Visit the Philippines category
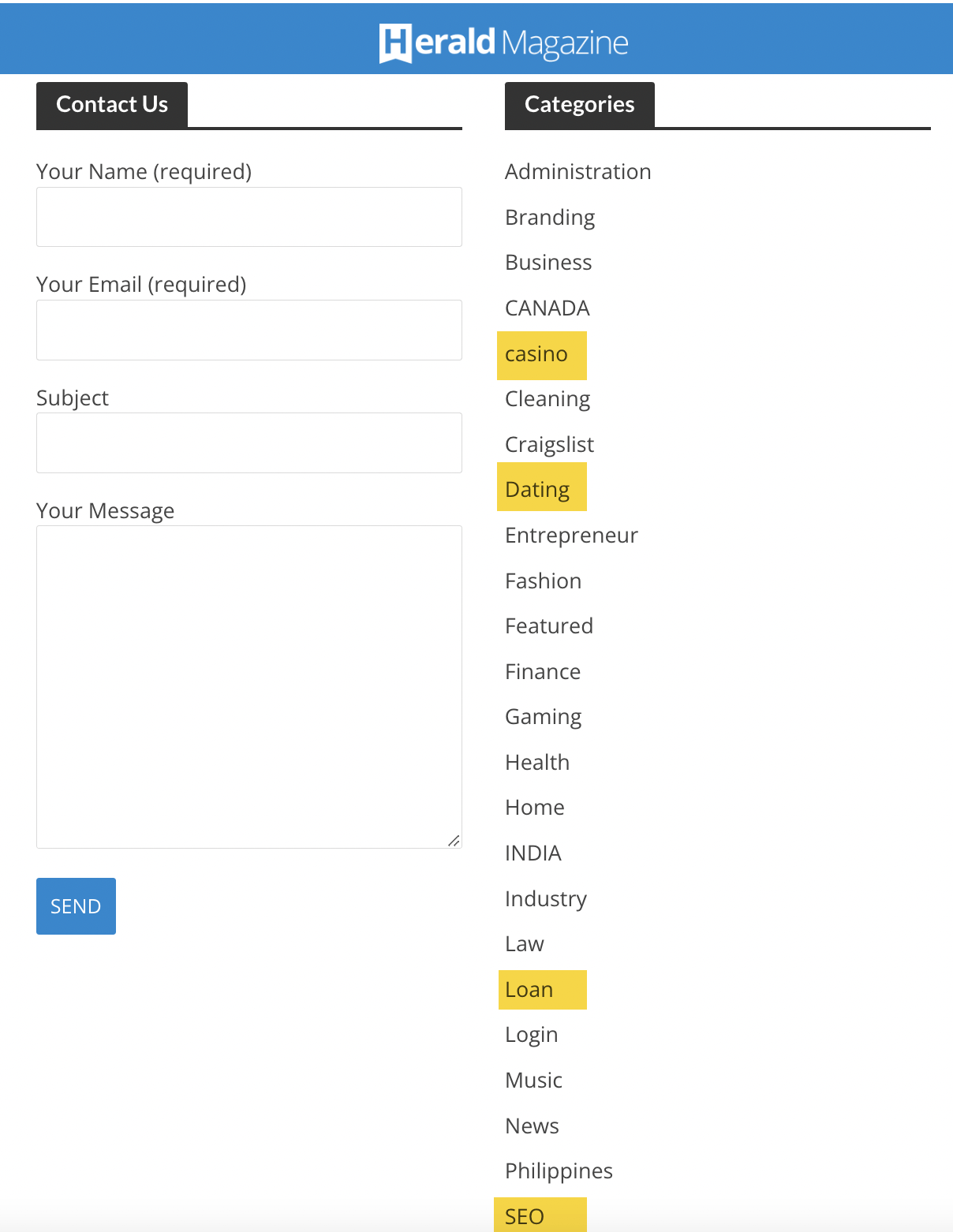The height and width of the screenshot is (1232, 953). [x=559, y=1171]
